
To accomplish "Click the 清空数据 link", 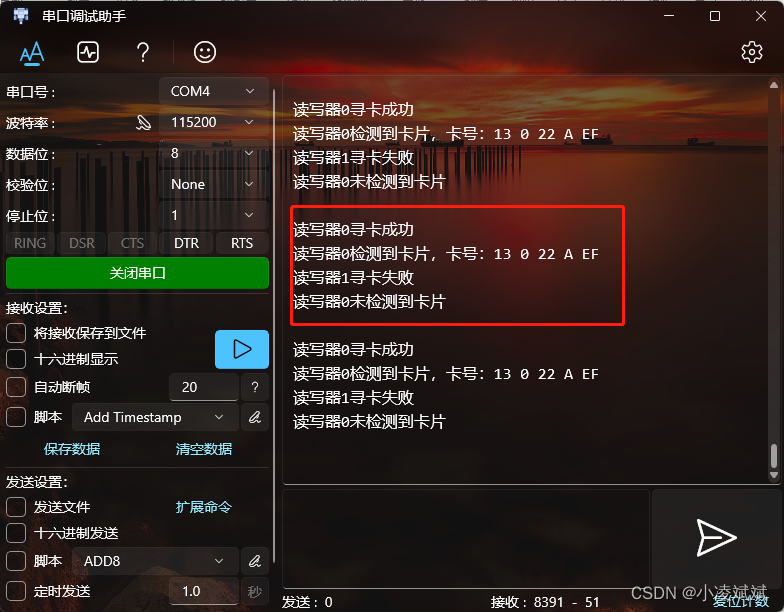I will coord(204,448).
